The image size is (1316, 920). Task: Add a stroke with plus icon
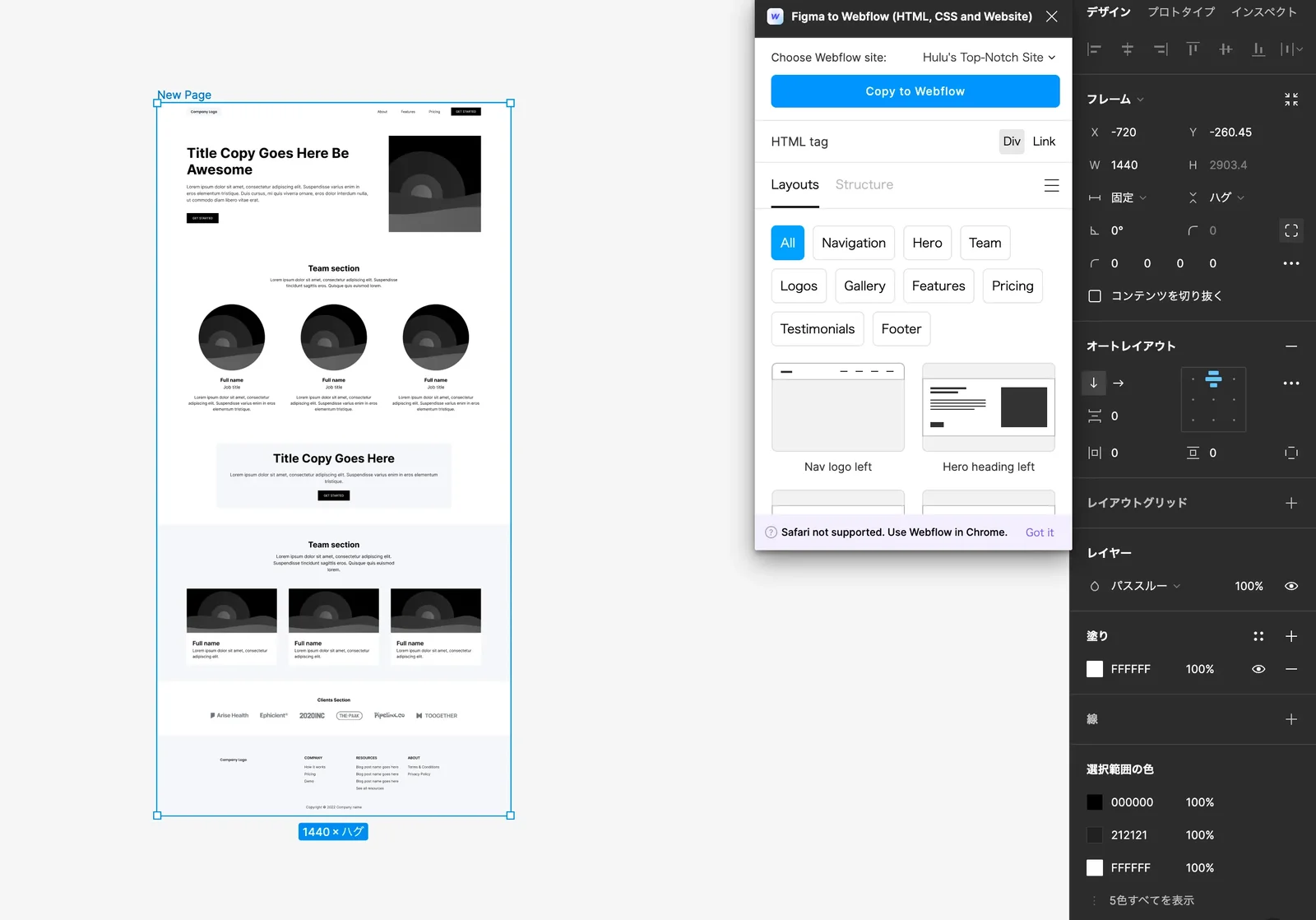pos(1291,719)
